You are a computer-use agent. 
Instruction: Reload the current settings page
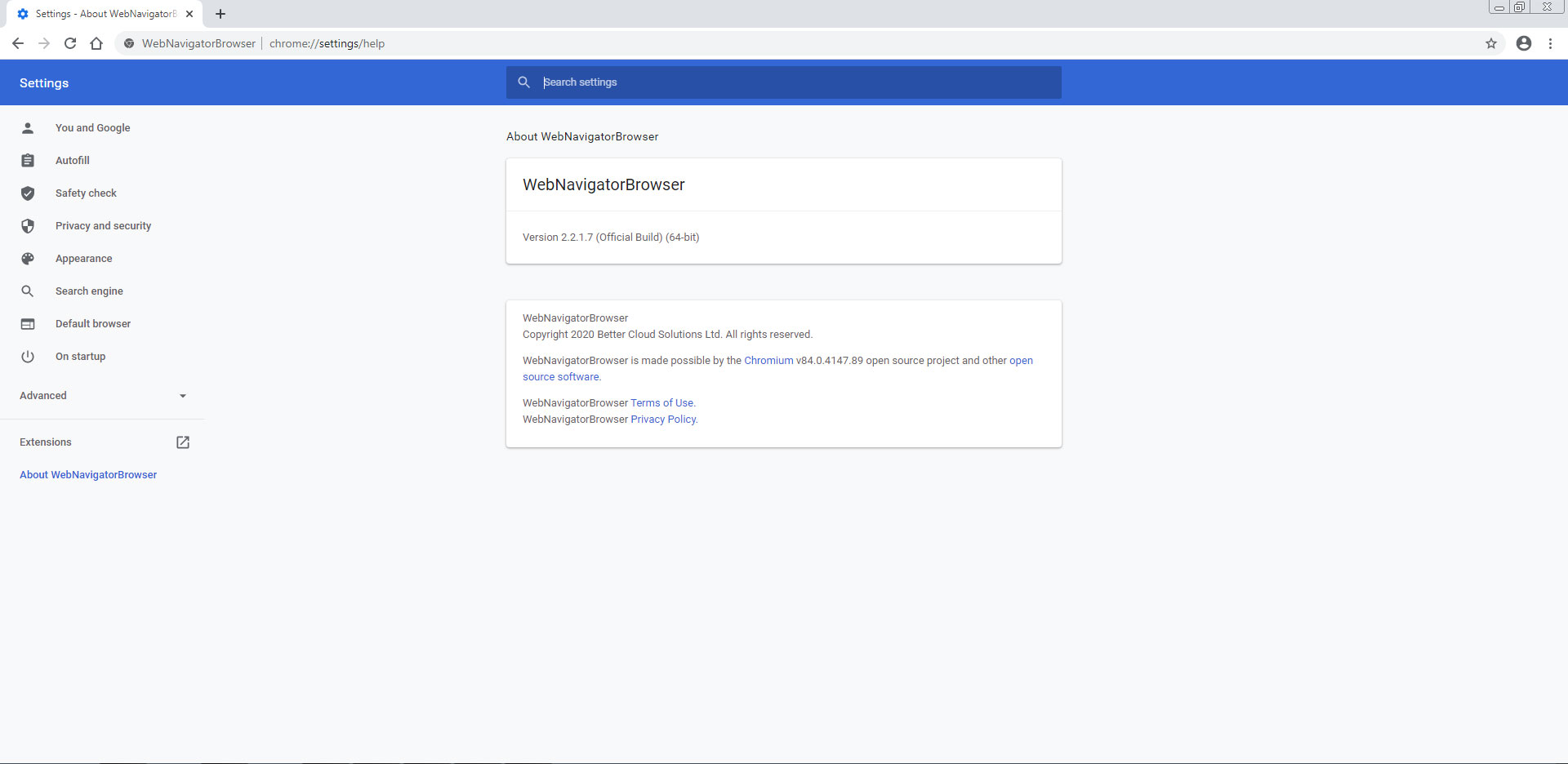pos(70,43)
